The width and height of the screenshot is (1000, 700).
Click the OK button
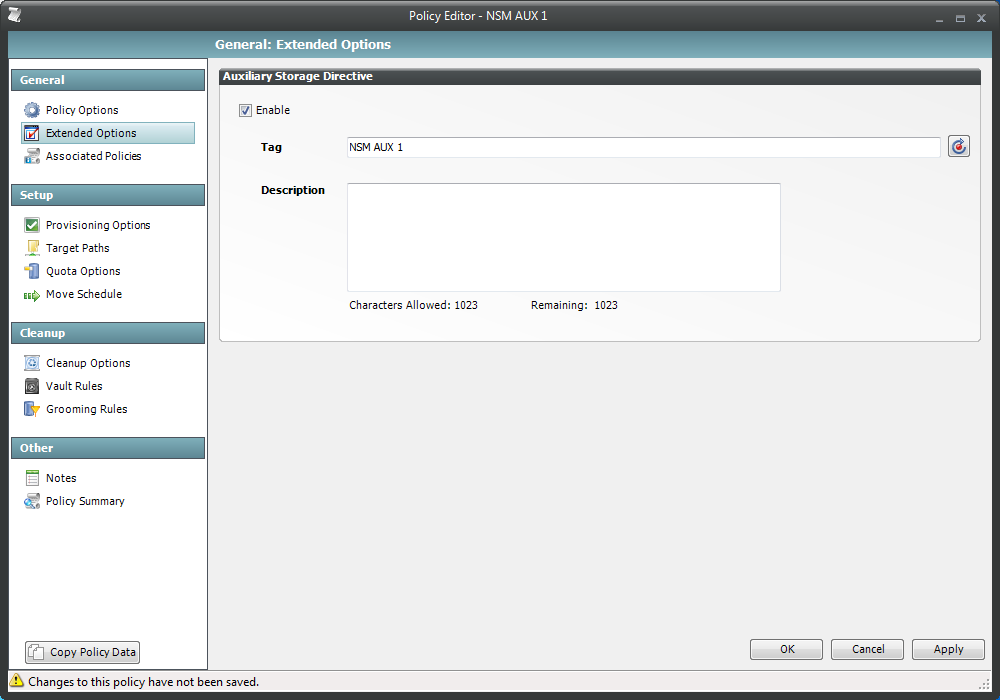pyautogui.click(x=786, y=649)
